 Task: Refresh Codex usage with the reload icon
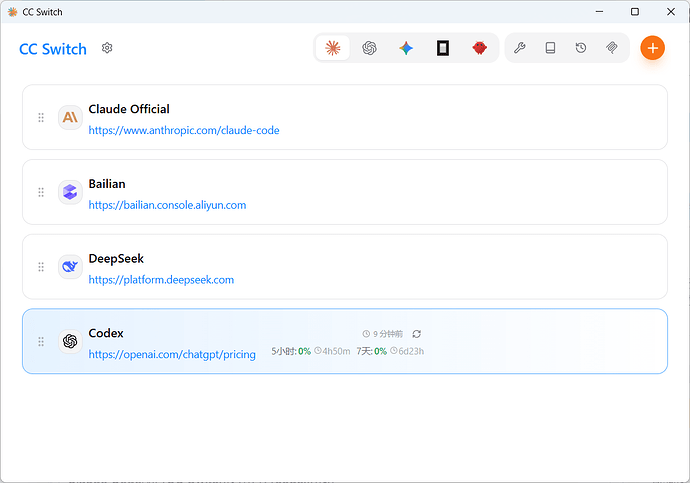pyautogui.click(x=417, y=334)
